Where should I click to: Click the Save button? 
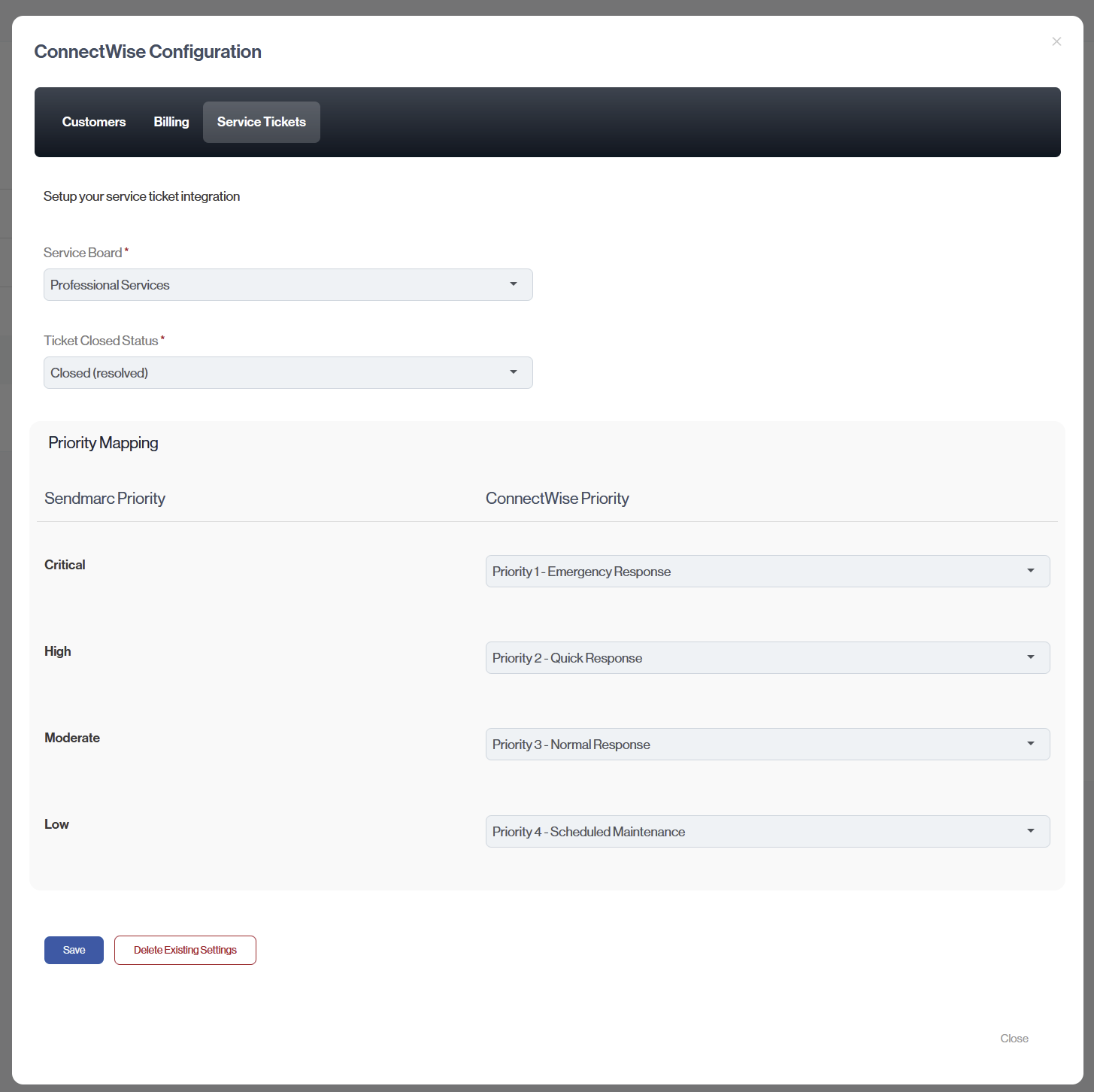point(74,950)
